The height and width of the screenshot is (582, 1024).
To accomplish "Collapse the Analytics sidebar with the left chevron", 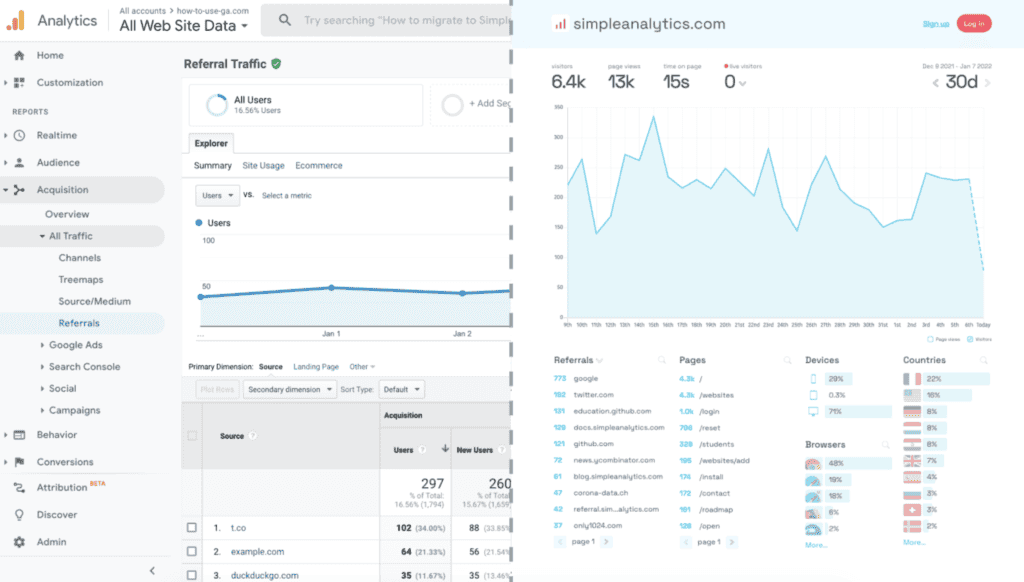I will pos(152,570).
